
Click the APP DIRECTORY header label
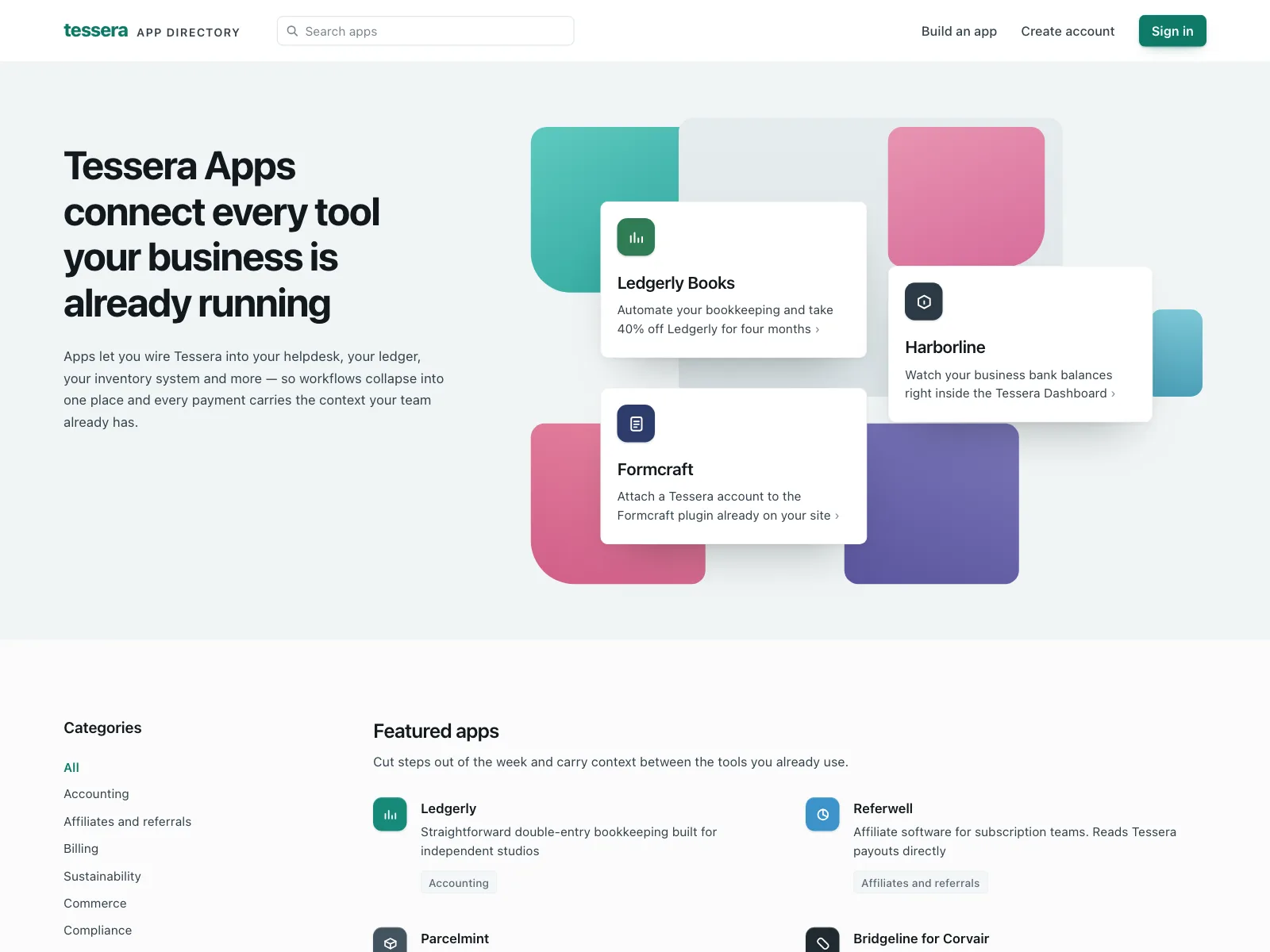tap(188, 33)
